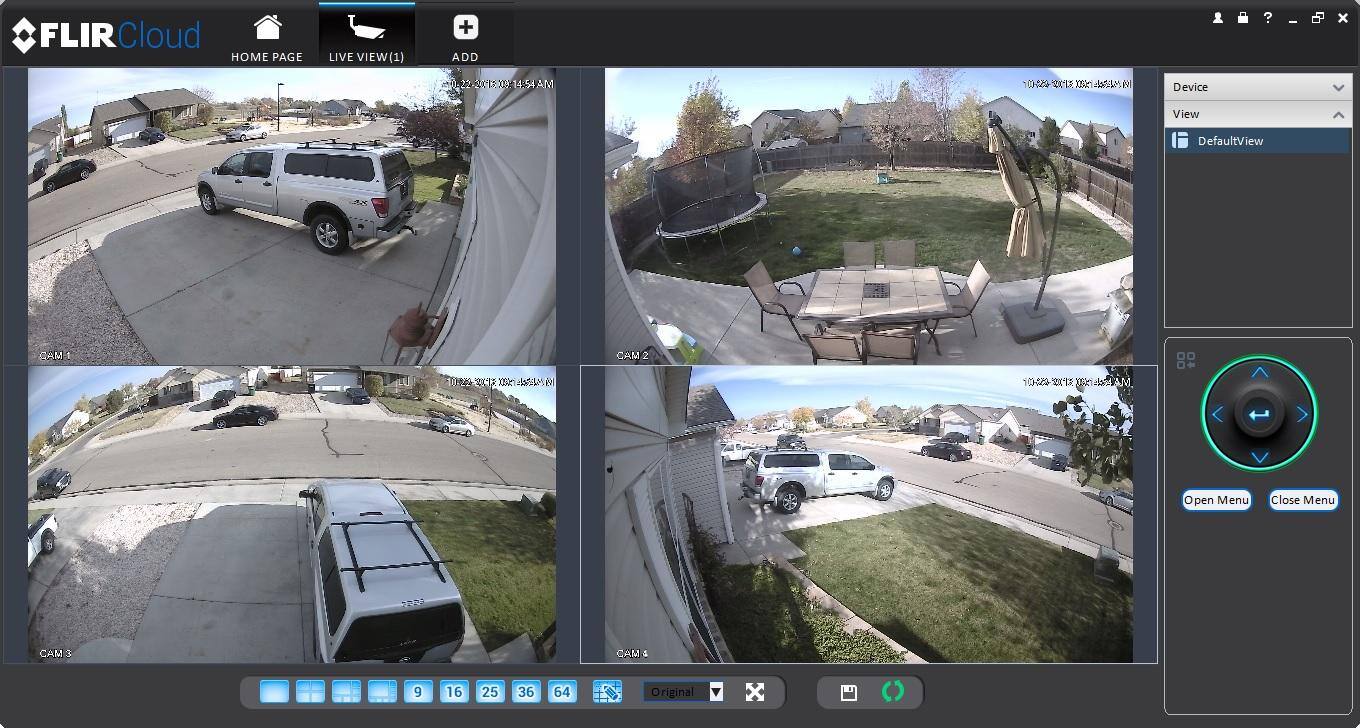Switch to the 64-camera grid layout
Image resolution: width=1360 pixels, height=728 pixels.
pyautogui.click(x=562, y=692)
